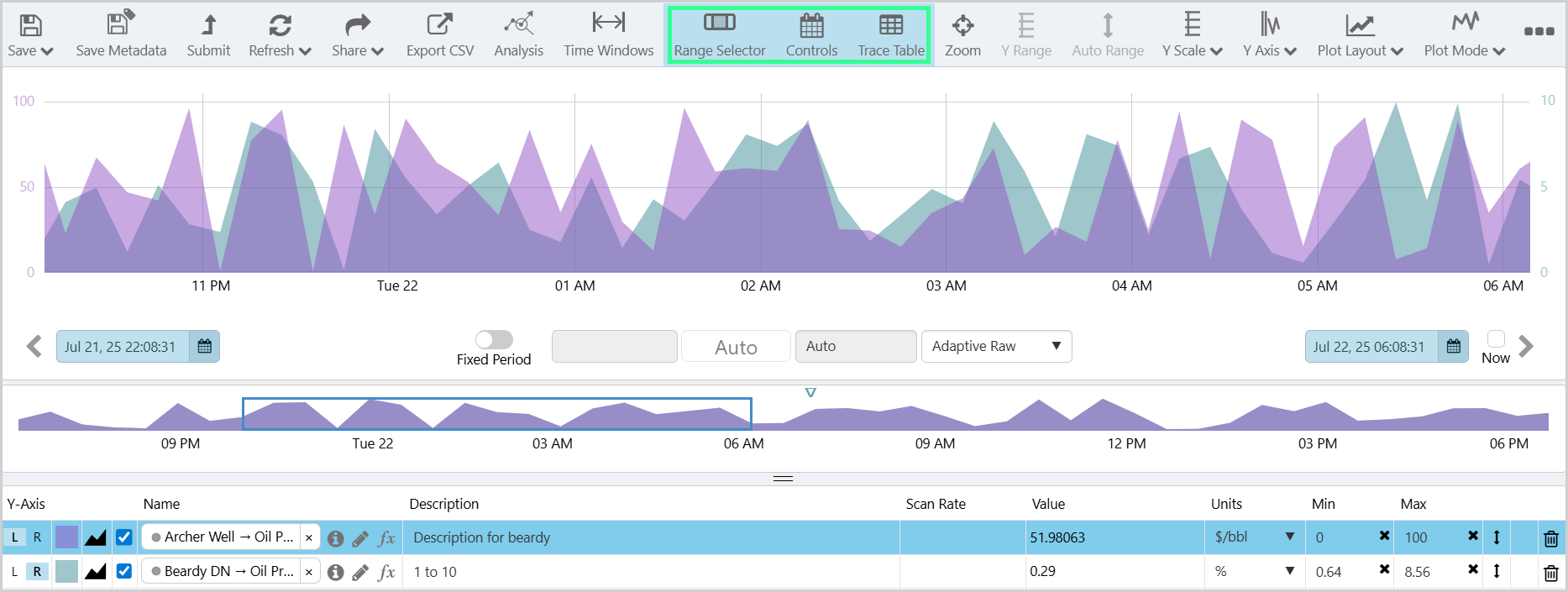Click the purple Archer Well color swatch
The width and height of the screenshot is (1568, 592).
pyautogui.click(x=66, y=537)
